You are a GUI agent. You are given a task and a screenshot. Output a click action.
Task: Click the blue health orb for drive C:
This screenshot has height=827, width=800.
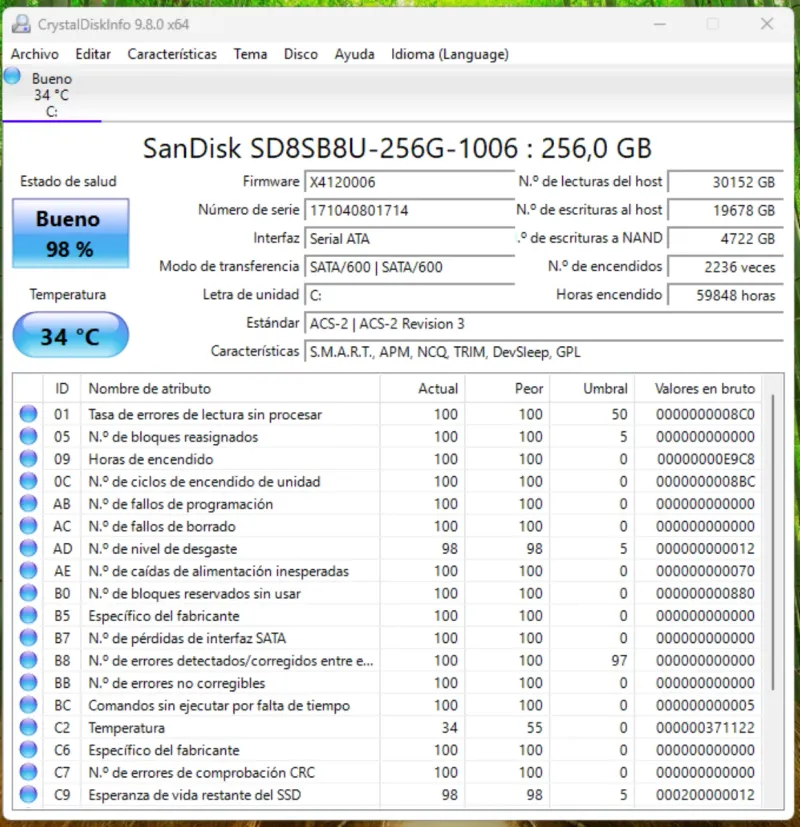[x=12, y=76]
